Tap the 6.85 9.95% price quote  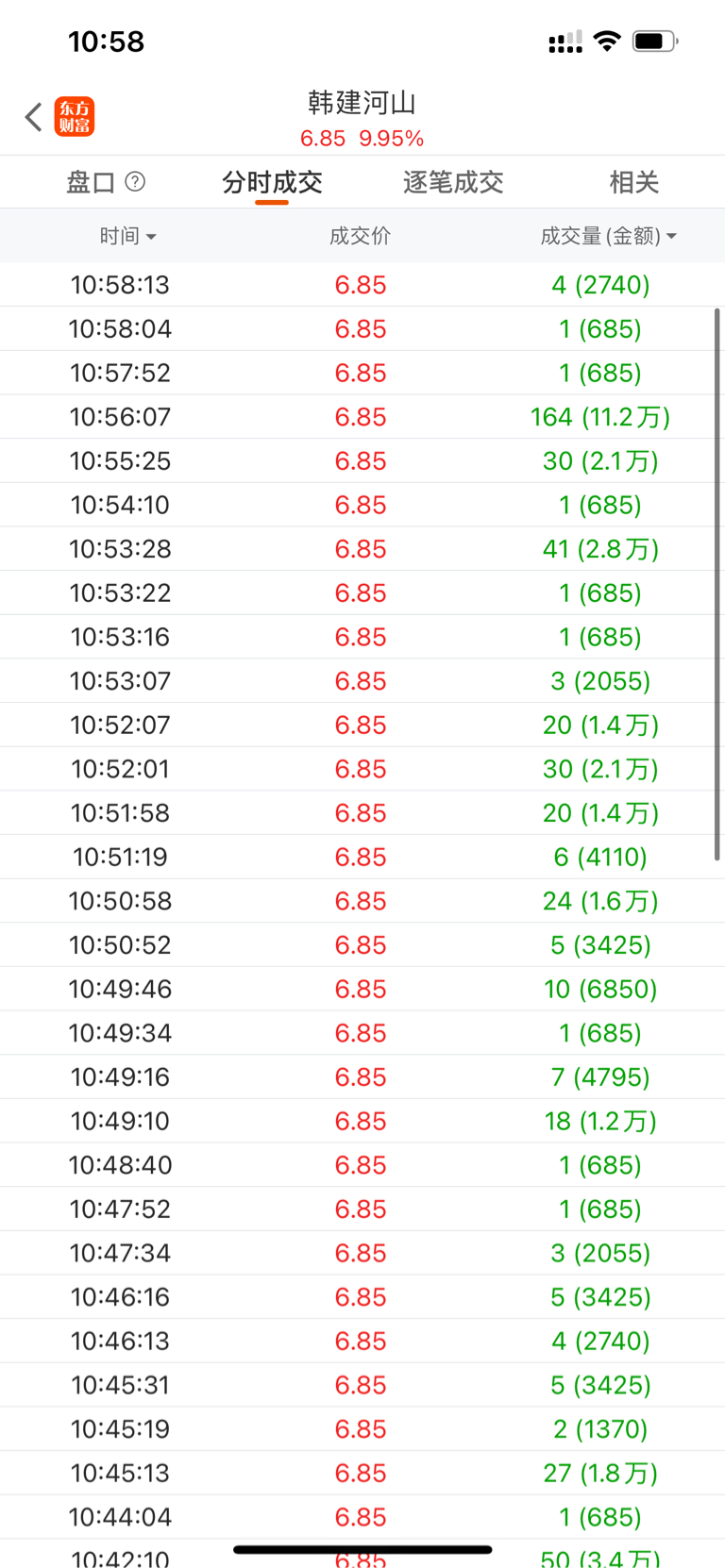(x=362, y=139)
